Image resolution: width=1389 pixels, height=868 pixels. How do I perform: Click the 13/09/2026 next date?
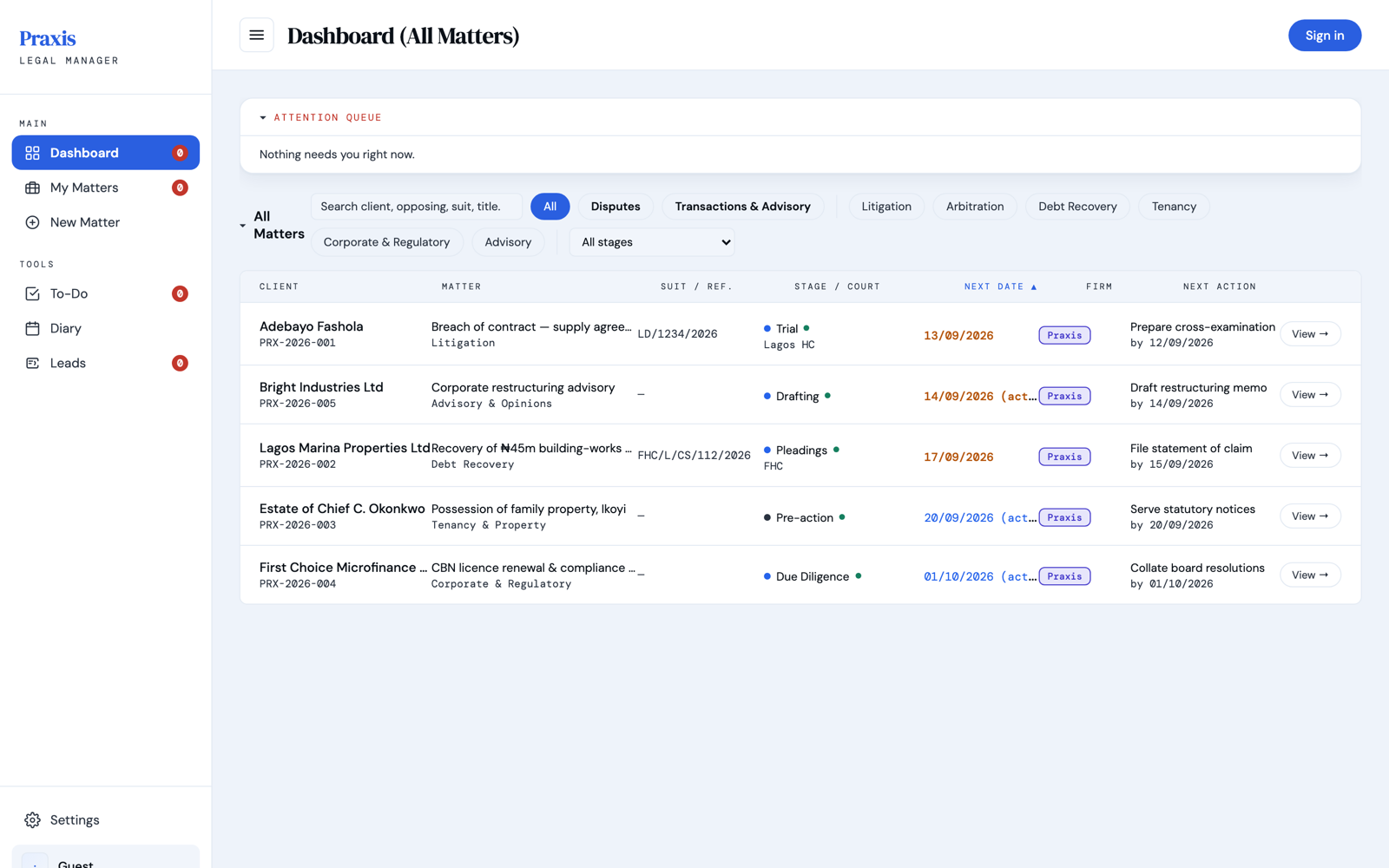coord(958,336)
